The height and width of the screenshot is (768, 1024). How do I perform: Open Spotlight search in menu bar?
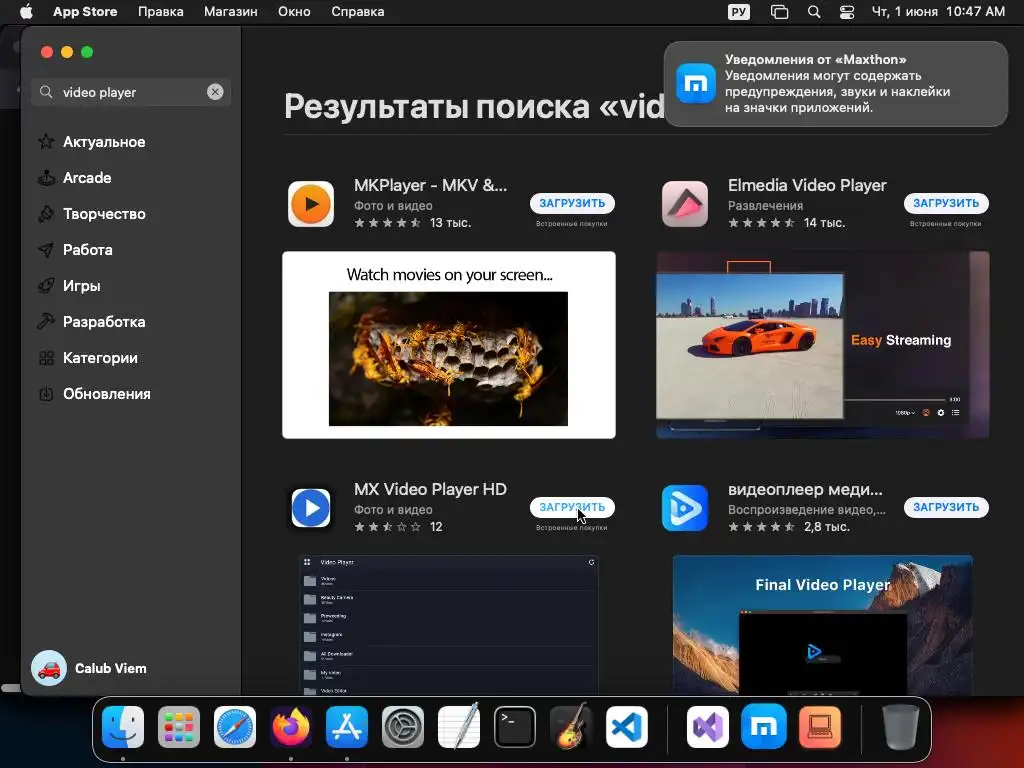(814, 12)
